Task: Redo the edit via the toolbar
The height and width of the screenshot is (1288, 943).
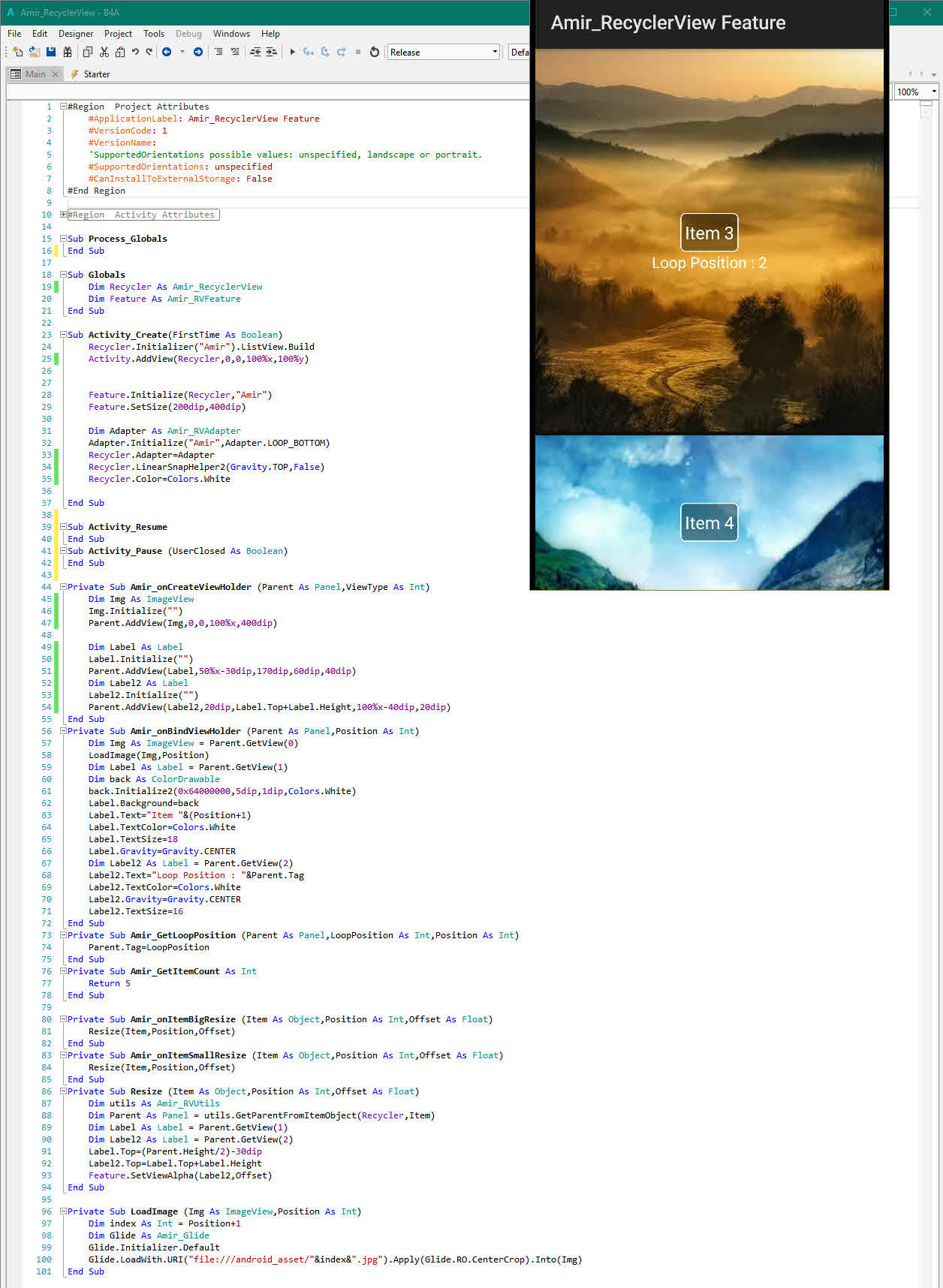Action: [149, 52]
